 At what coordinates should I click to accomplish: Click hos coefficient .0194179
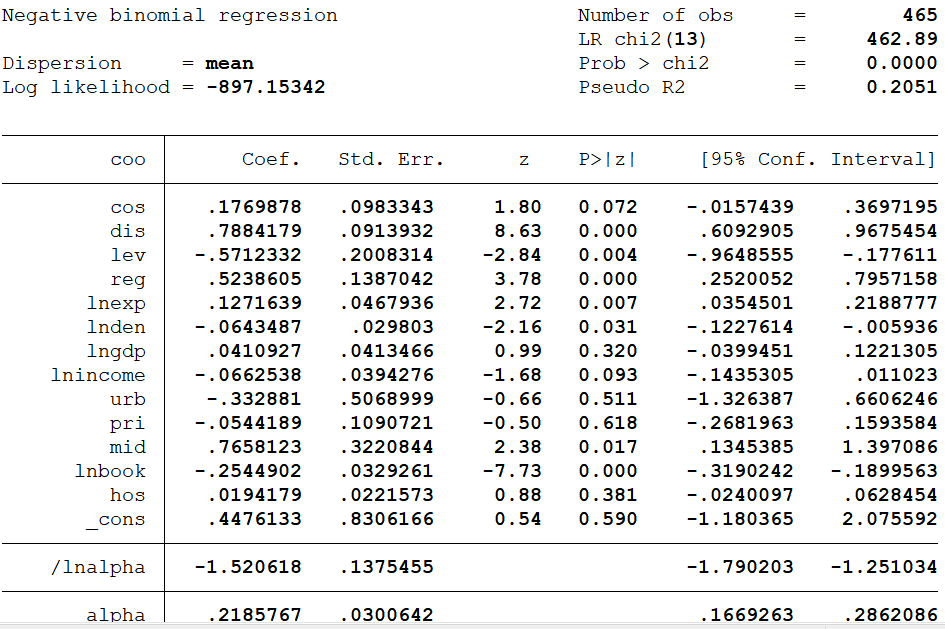coord(254,495)
